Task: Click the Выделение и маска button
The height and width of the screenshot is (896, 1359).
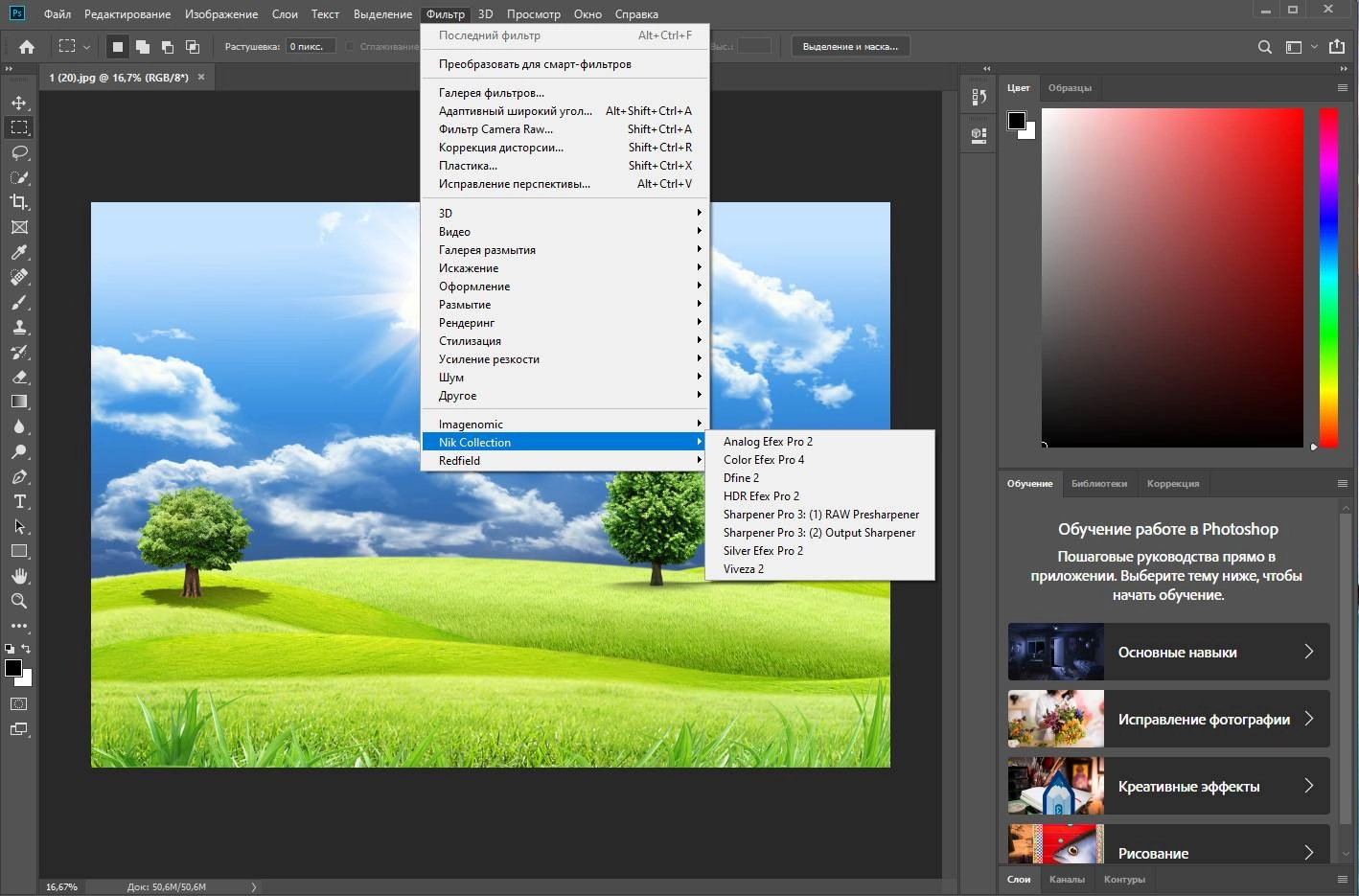Action: pos(851,46)
